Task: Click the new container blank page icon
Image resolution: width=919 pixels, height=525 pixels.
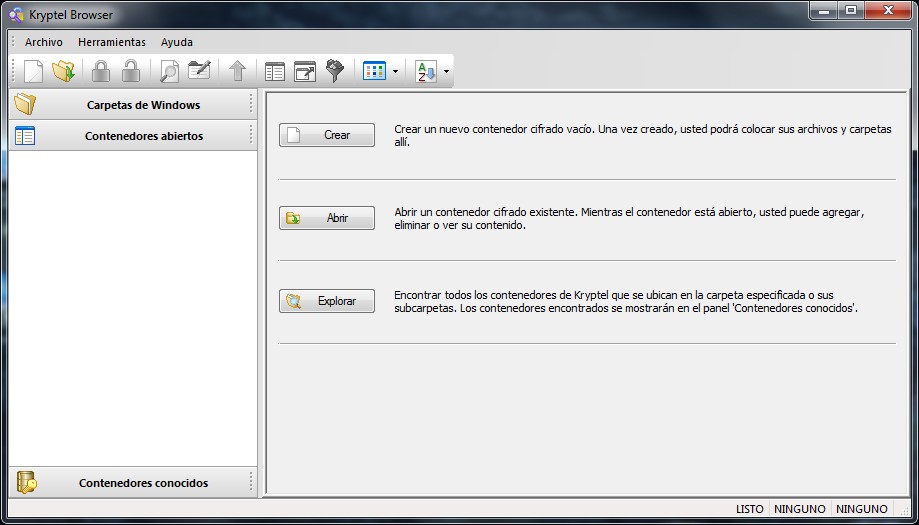Action: pyautogui.click(x=33, y=71)
